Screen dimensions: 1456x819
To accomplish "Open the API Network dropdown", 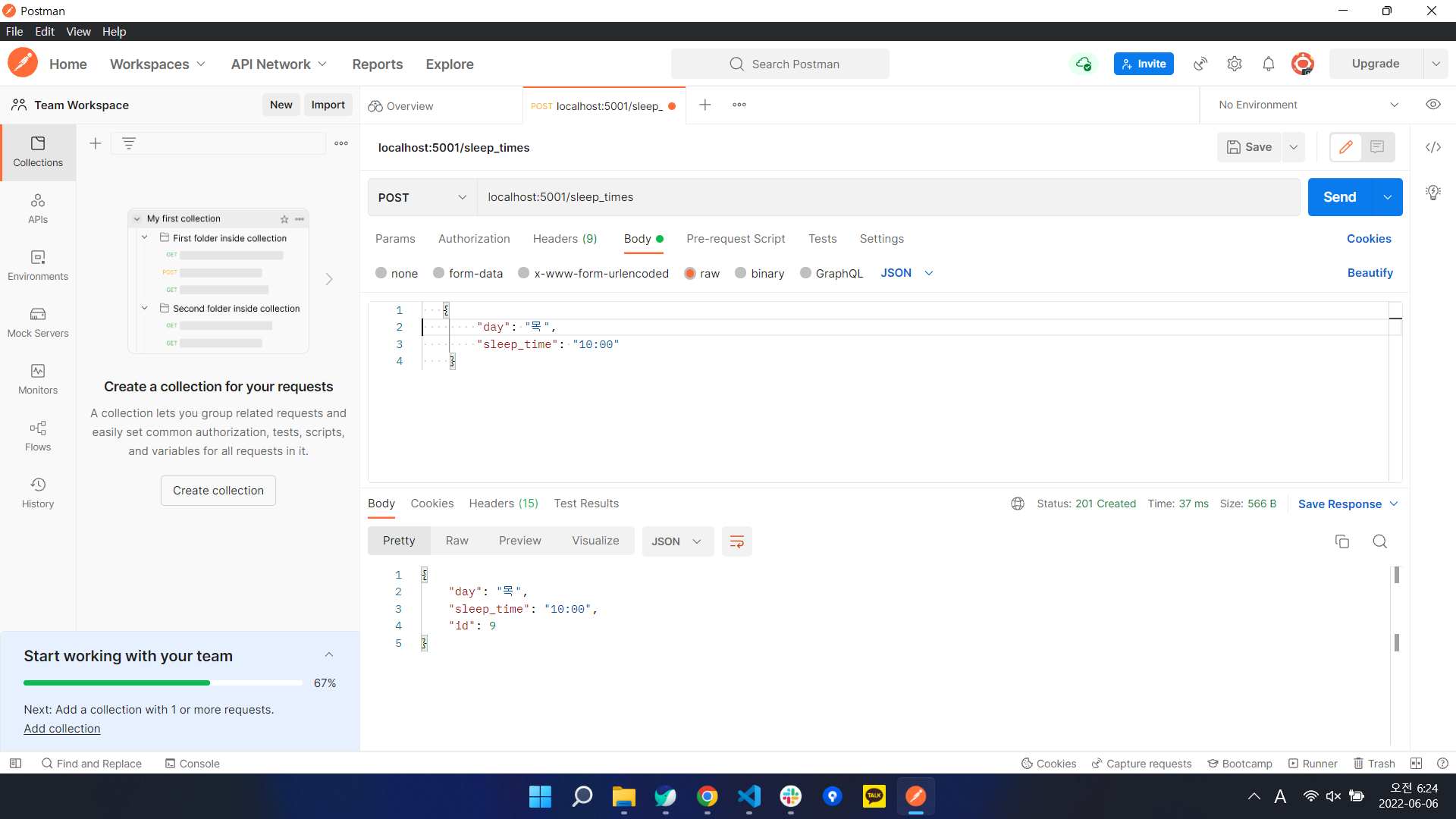I will click(x=279, y=64).
